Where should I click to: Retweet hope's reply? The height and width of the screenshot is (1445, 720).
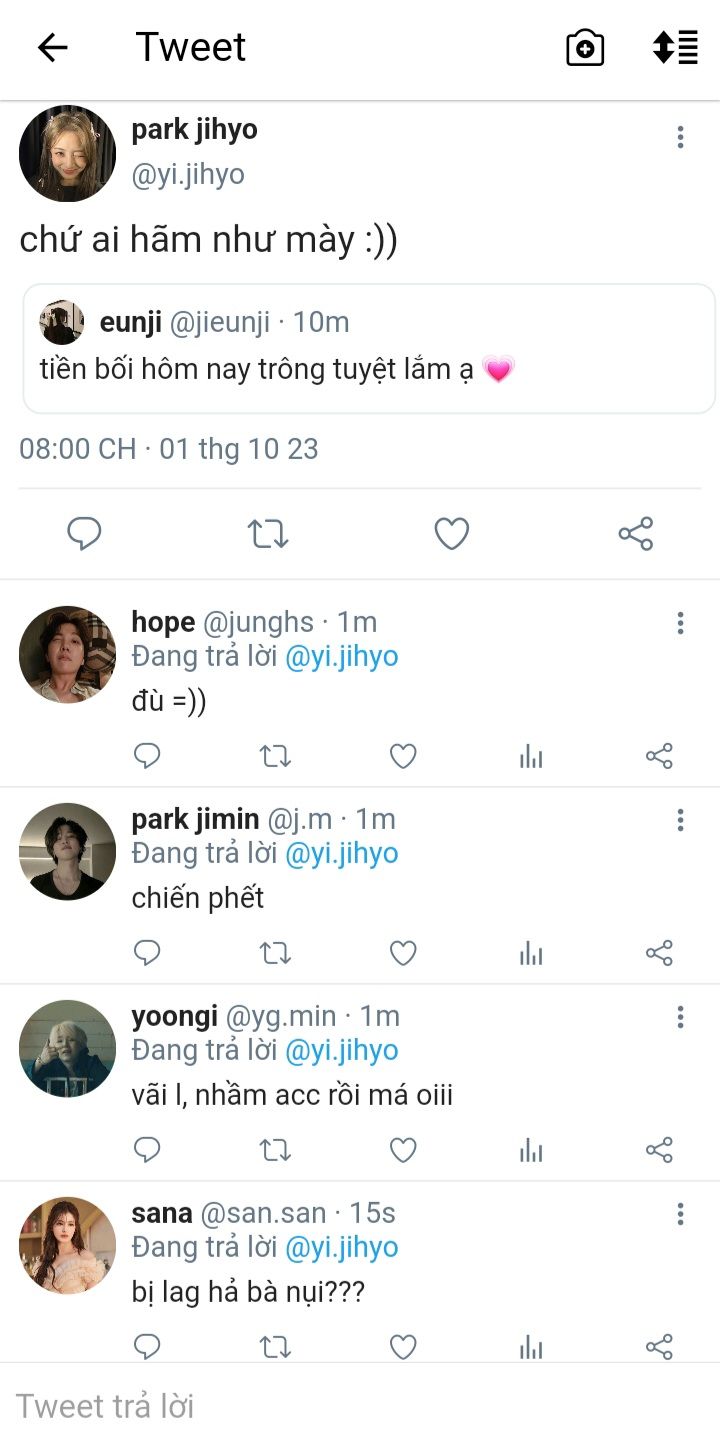[275, 756]
